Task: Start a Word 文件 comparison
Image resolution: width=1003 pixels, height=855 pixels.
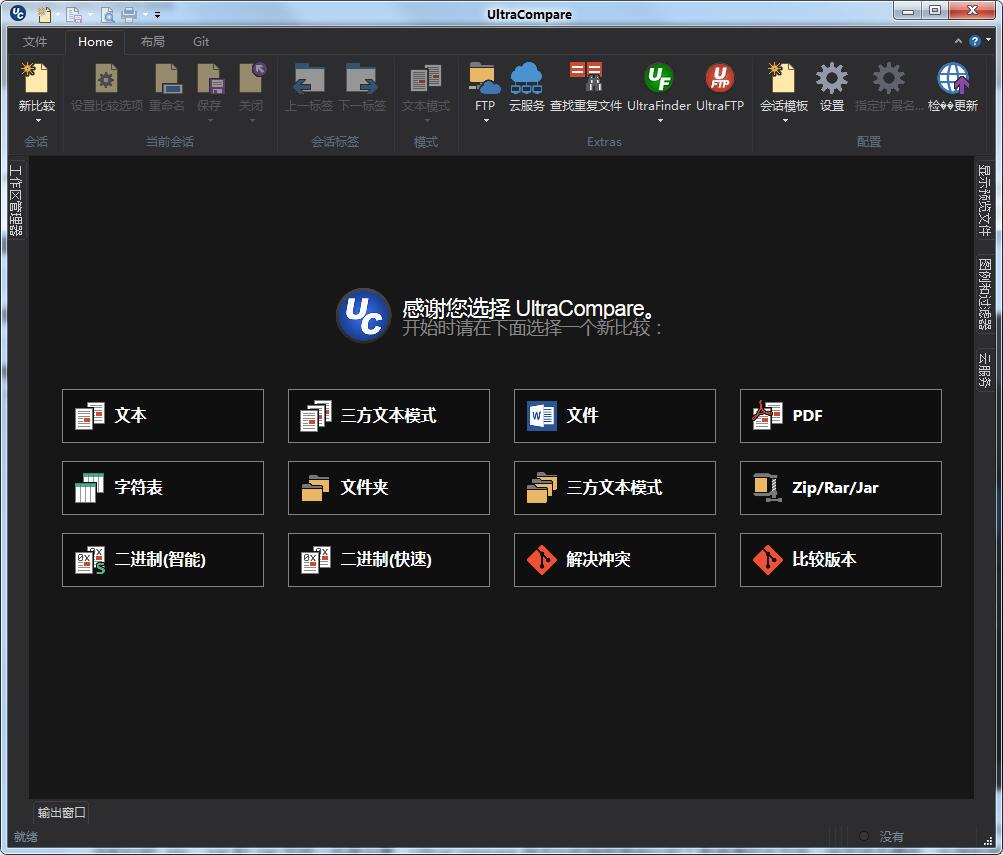Action: coord(614,416)
